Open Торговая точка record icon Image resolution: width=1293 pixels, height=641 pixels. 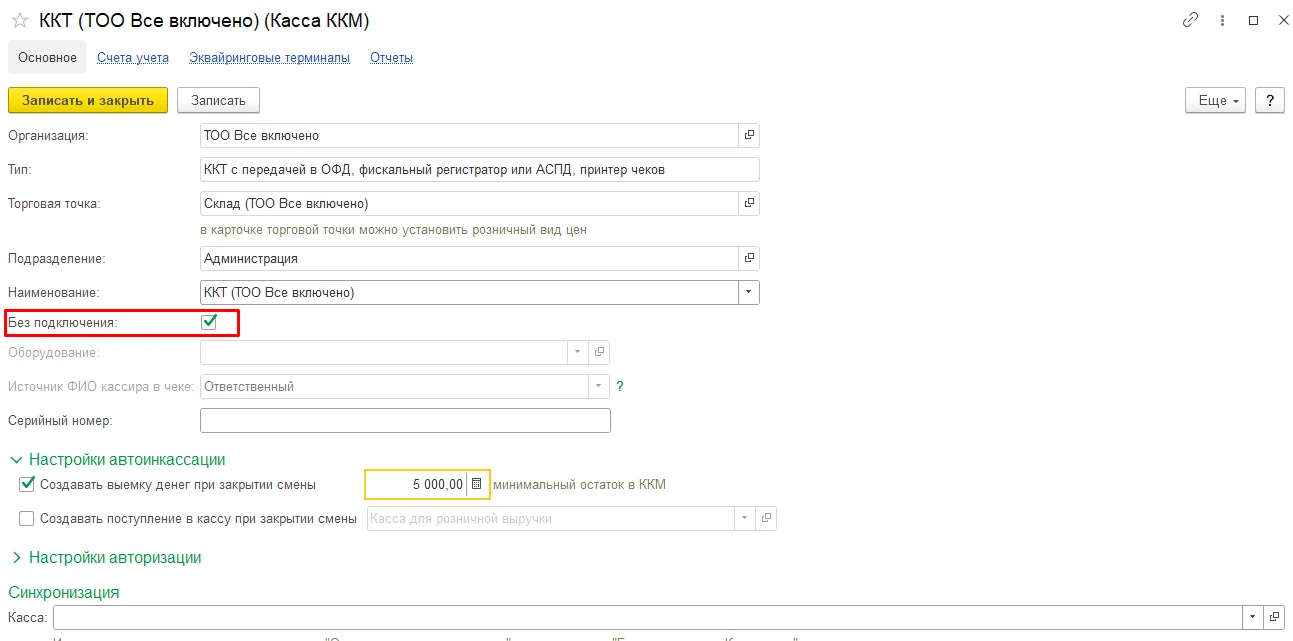point(749,204)
